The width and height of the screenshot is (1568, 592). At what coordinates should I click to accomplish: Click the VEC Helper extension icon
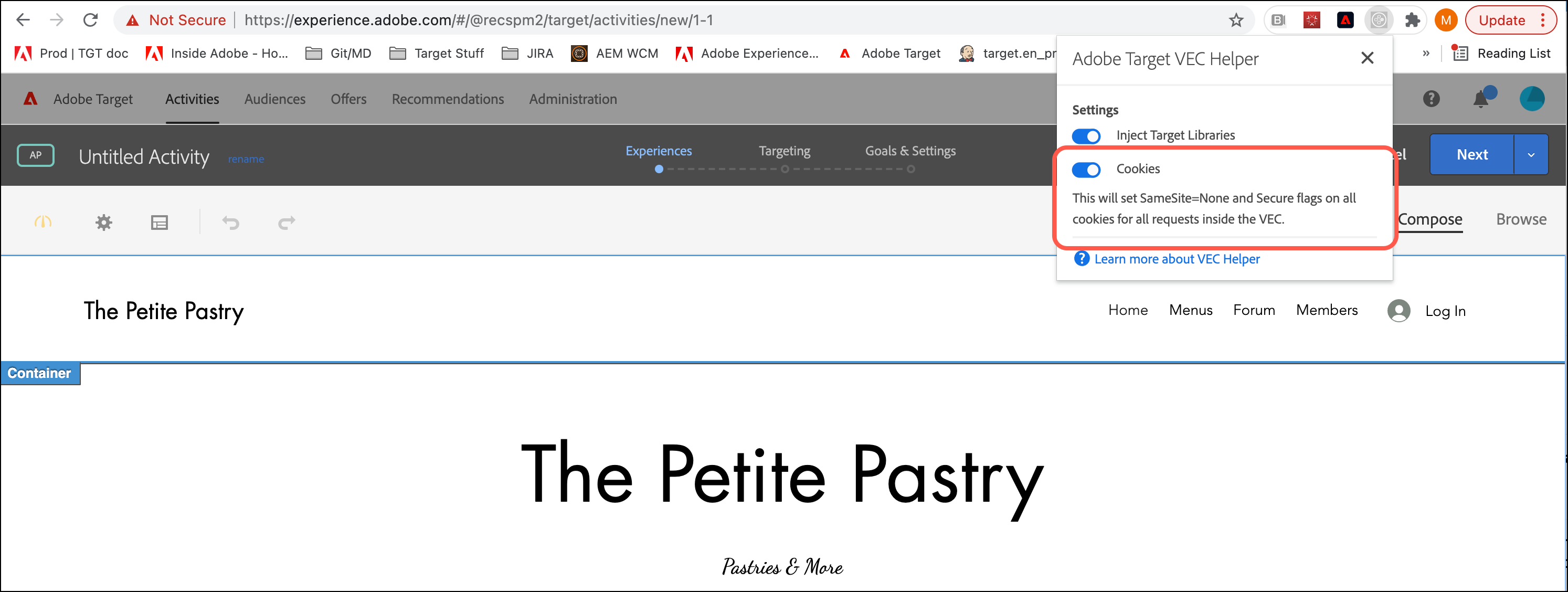(1379, 20)
